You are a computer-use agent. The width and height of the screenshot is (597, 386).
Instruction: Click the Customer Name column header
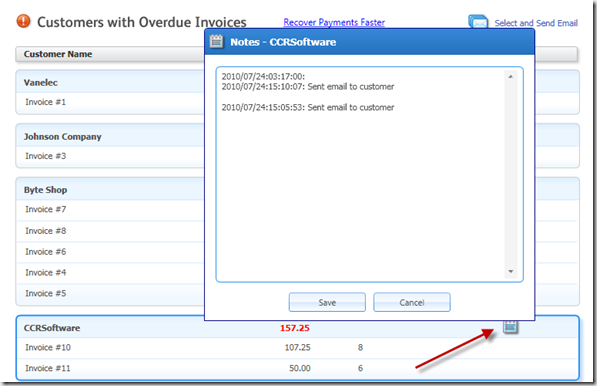[58, 54]
